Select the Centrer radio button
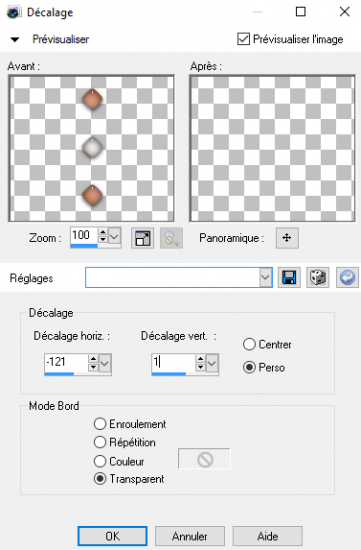The height and width of the screenshot is (550, 361). coord(249,344)
